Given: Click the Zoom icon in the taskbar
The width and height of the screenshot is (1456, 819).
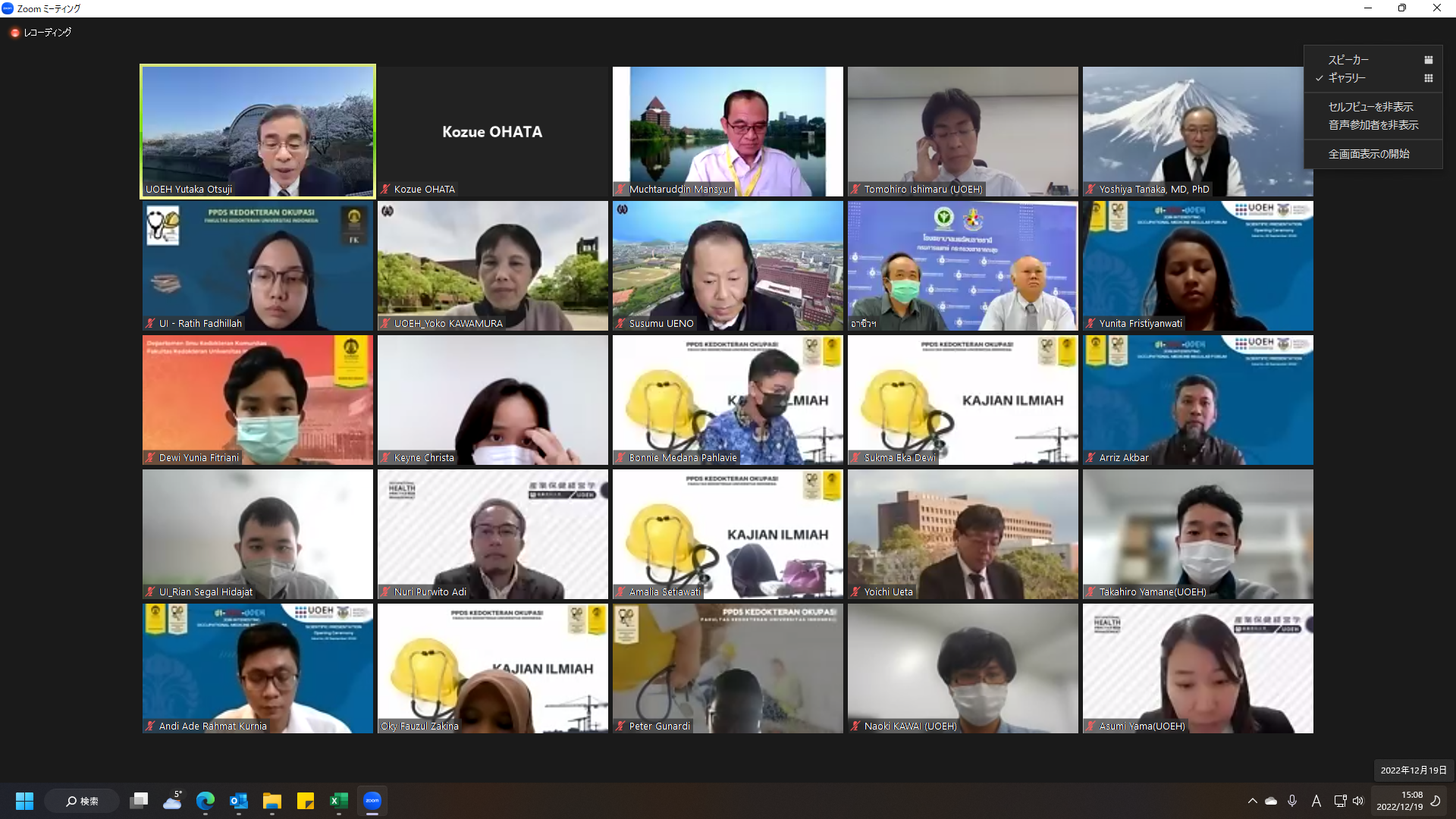Looking at the screenshot, I should tap(372, 801).
